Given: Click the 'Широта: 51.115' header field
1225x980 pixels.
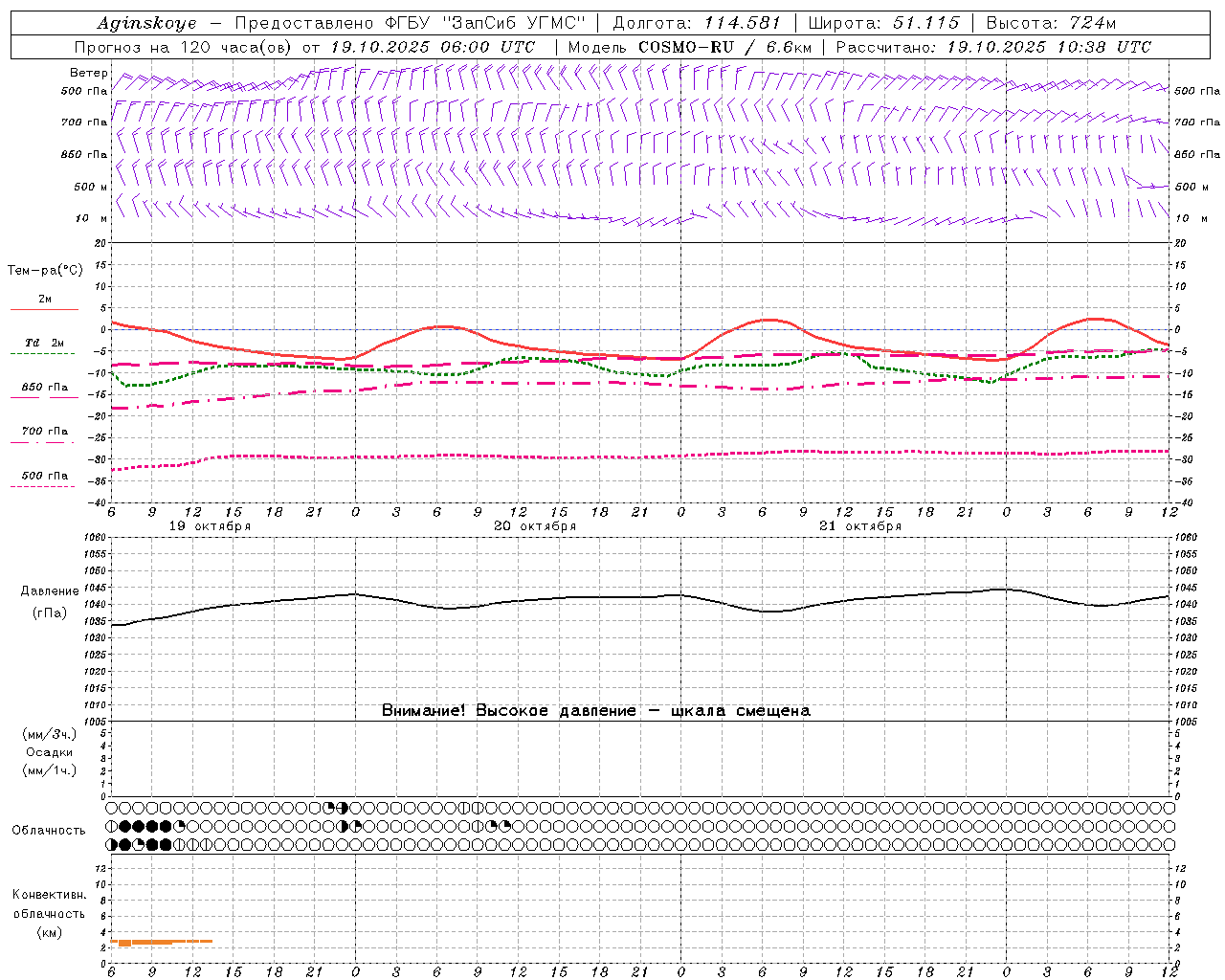Looking at the screenshot, I should click(883, 23).
